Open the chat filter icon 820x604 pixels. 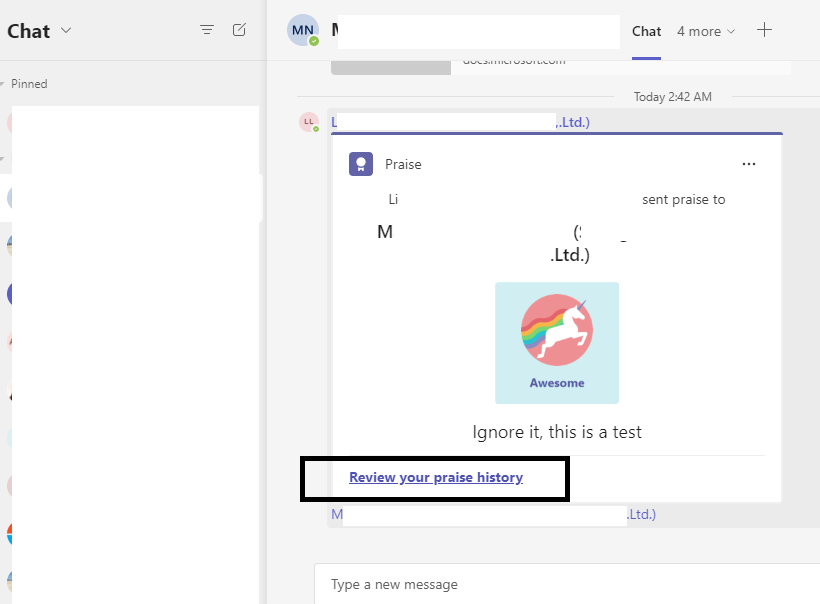(x=207, y=30)
